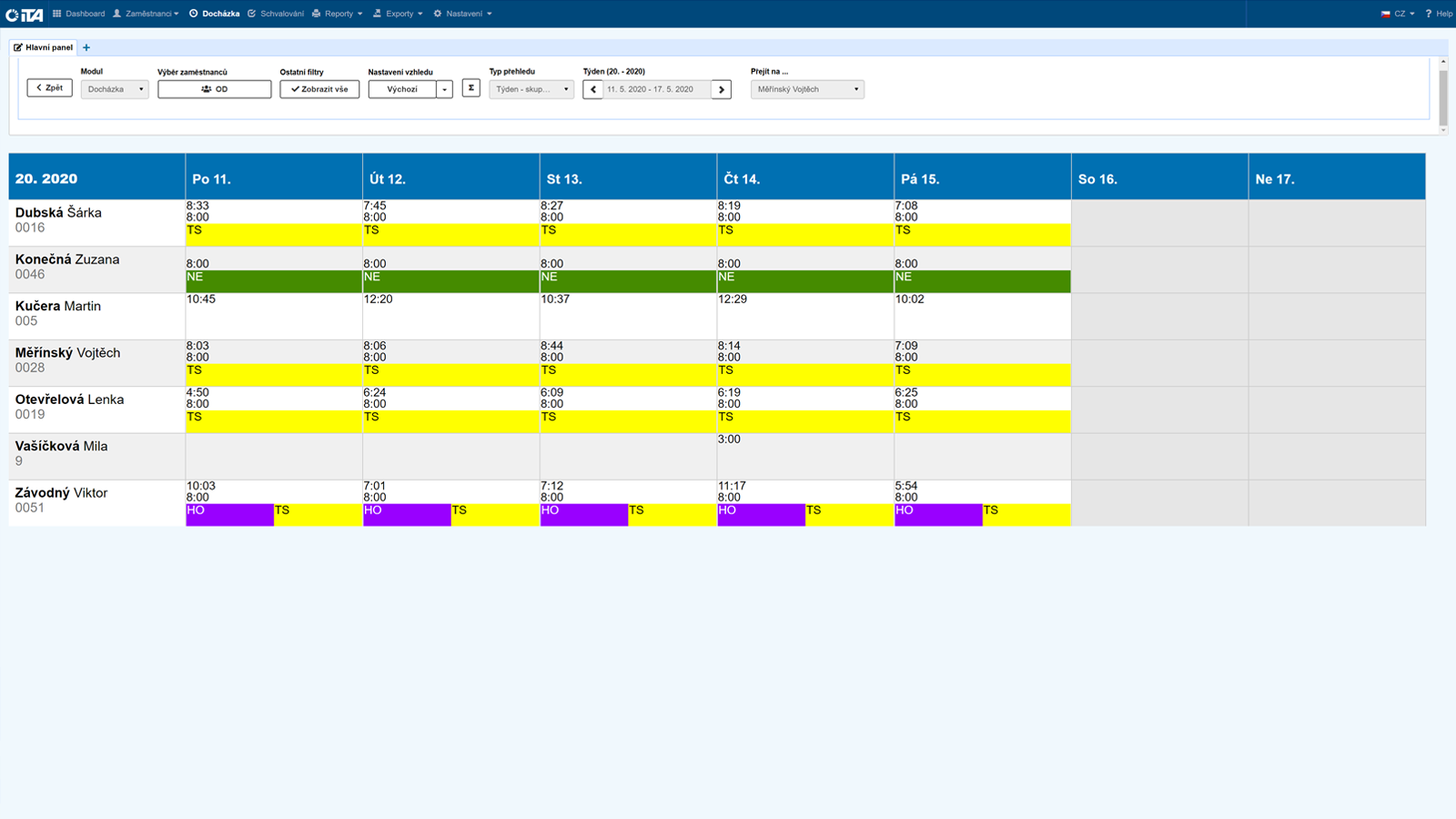Viewport: 1456px width, 819px height.
Task: Advance to the next week with the right arrow
Action: (x=721, y=89)
